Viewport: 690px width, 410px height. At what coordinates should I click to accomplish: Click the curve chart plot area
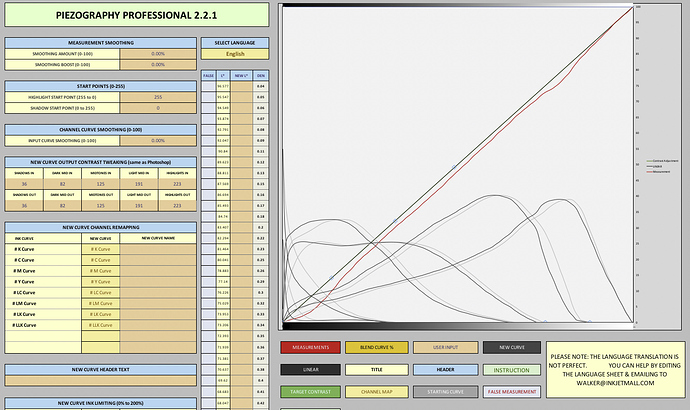458,167
